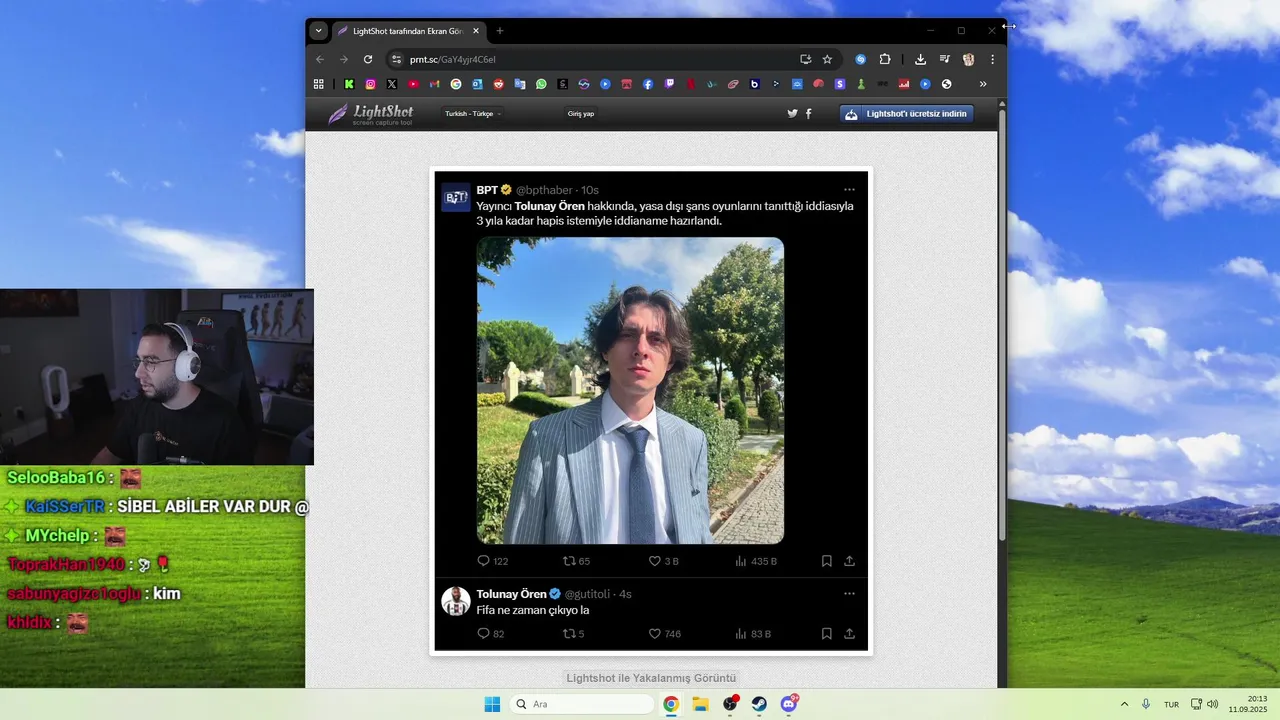Open the WhatsApp bookmark
The image size is (1280, 720).
pyautogui.click(x=541, y=84)
